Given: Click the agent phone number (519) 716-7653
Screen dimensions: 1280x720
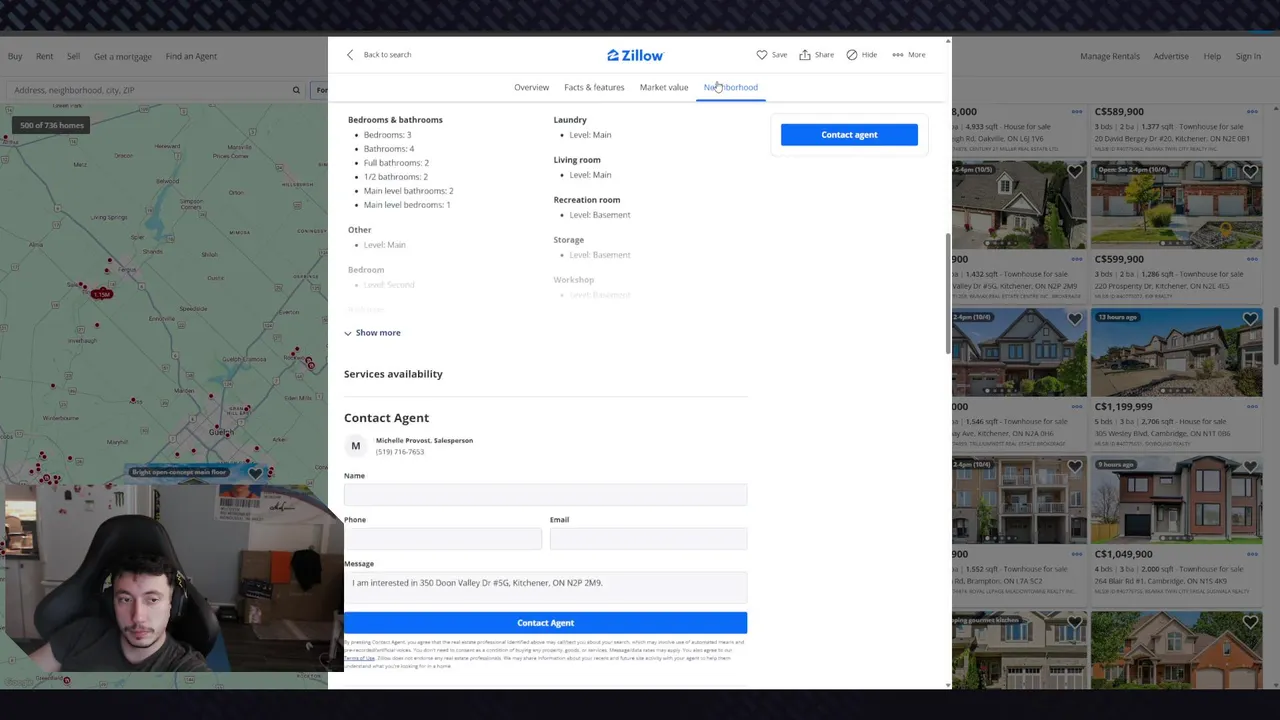Looking at the screenshot, I should (x=400, y=452).
